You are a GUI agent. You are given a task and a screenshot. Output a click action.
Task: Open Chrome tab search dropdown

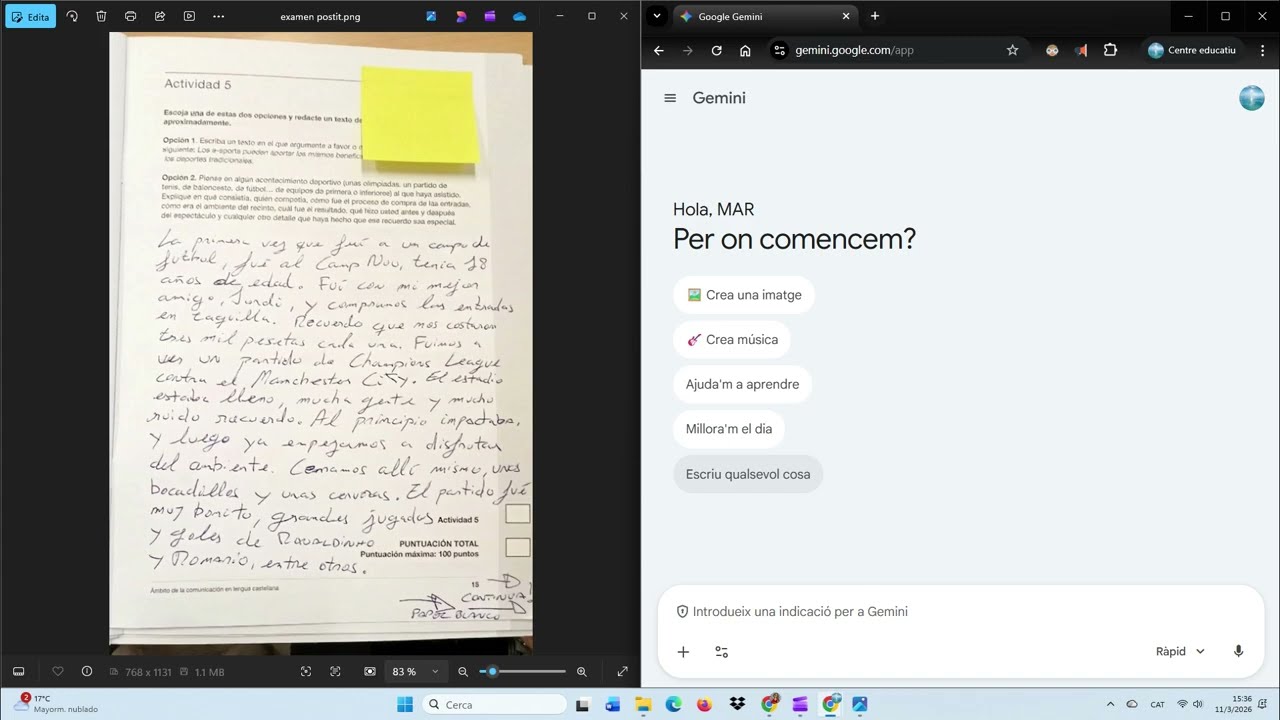(x=657, y=16)
